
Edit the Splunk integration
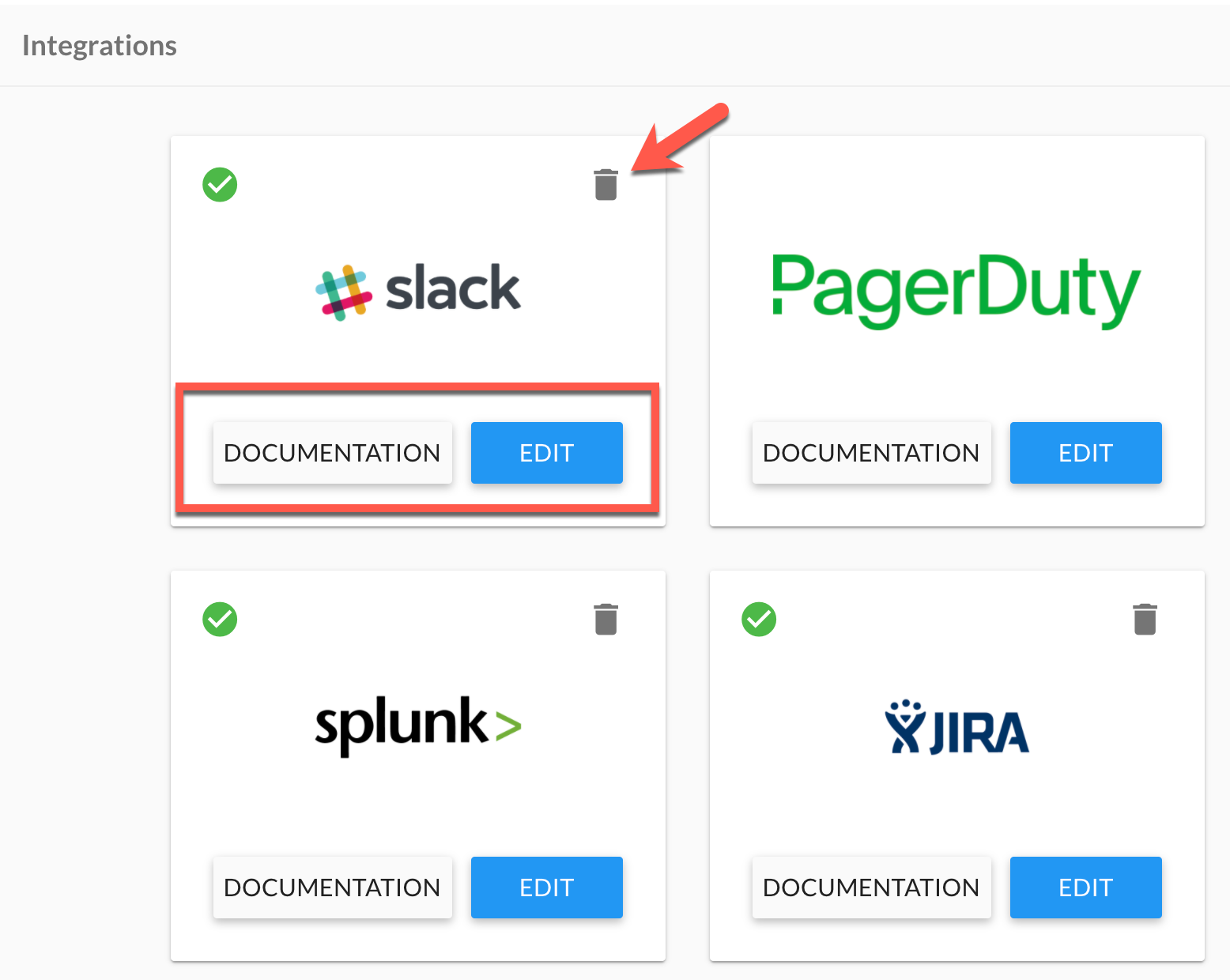click(x=547, y=888)
